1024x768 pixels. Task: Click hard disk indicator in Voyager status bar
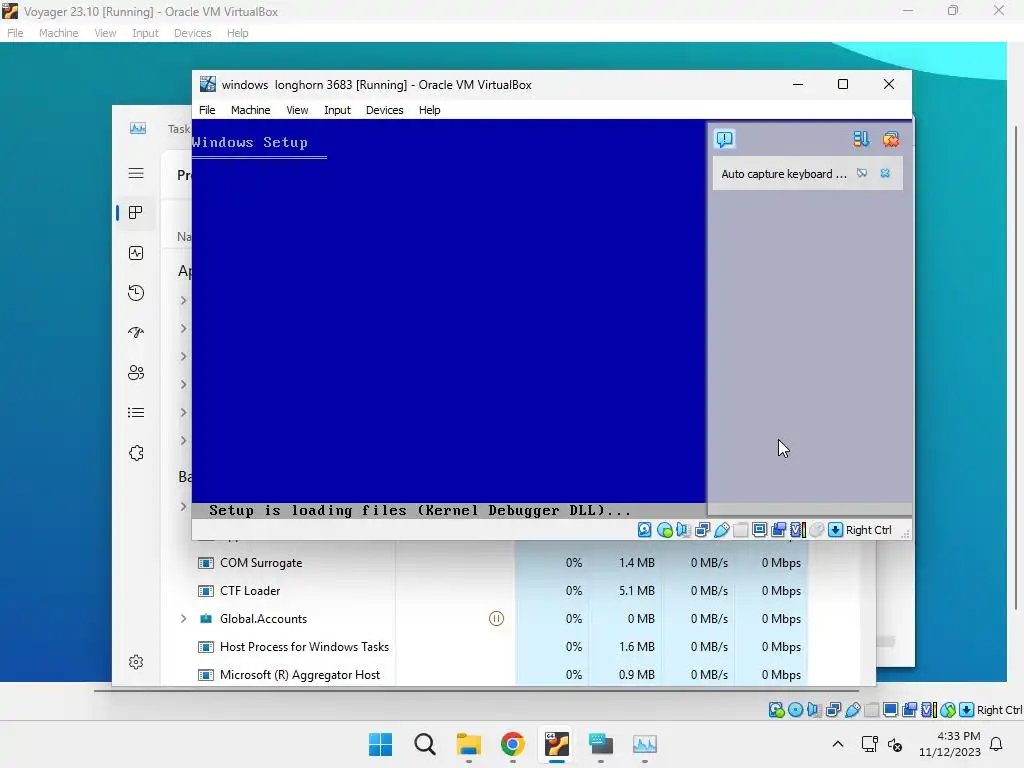776,710
